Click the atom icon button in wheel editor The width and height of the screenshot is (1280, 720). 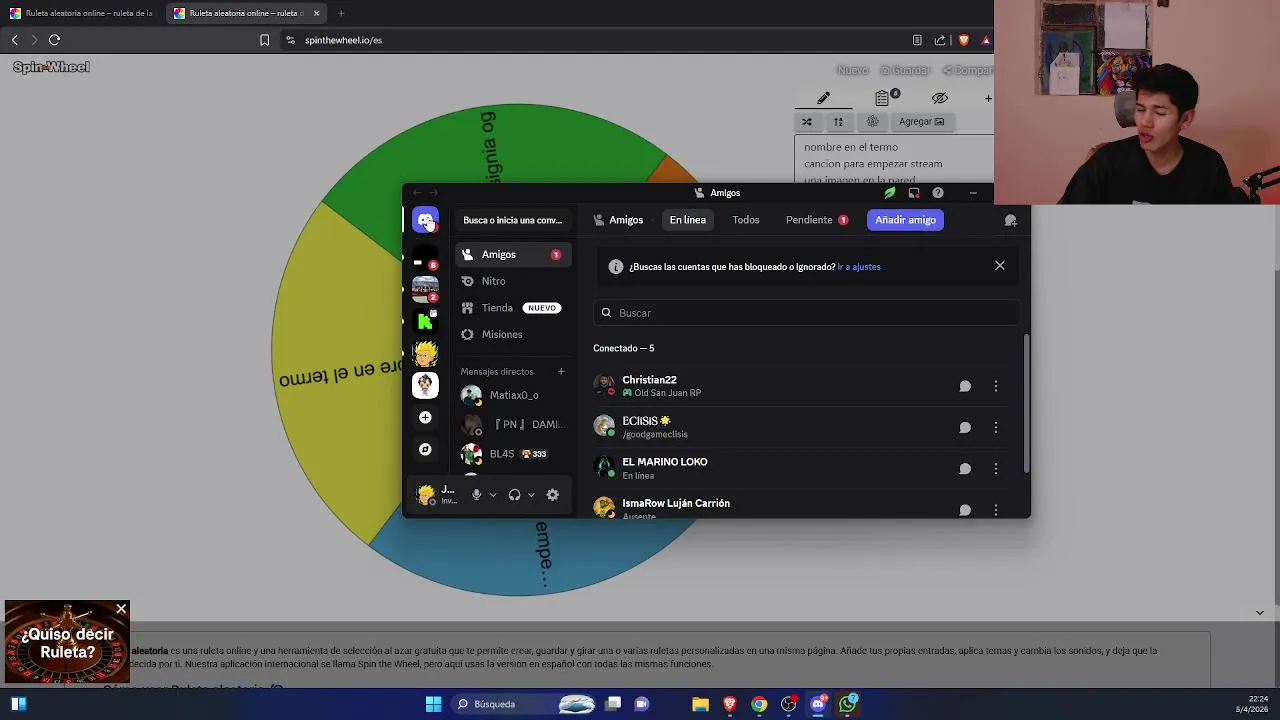point(872,122)
